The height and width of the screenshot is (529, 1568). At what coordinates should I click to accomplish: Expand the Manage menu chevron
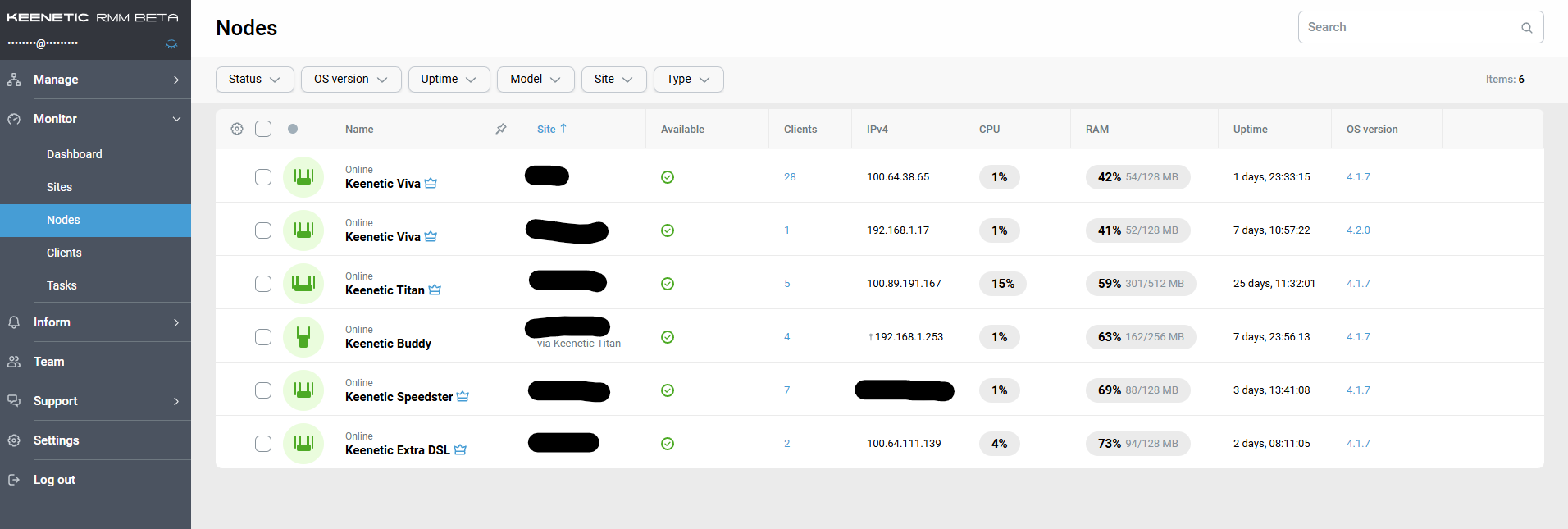pos(176,80)
